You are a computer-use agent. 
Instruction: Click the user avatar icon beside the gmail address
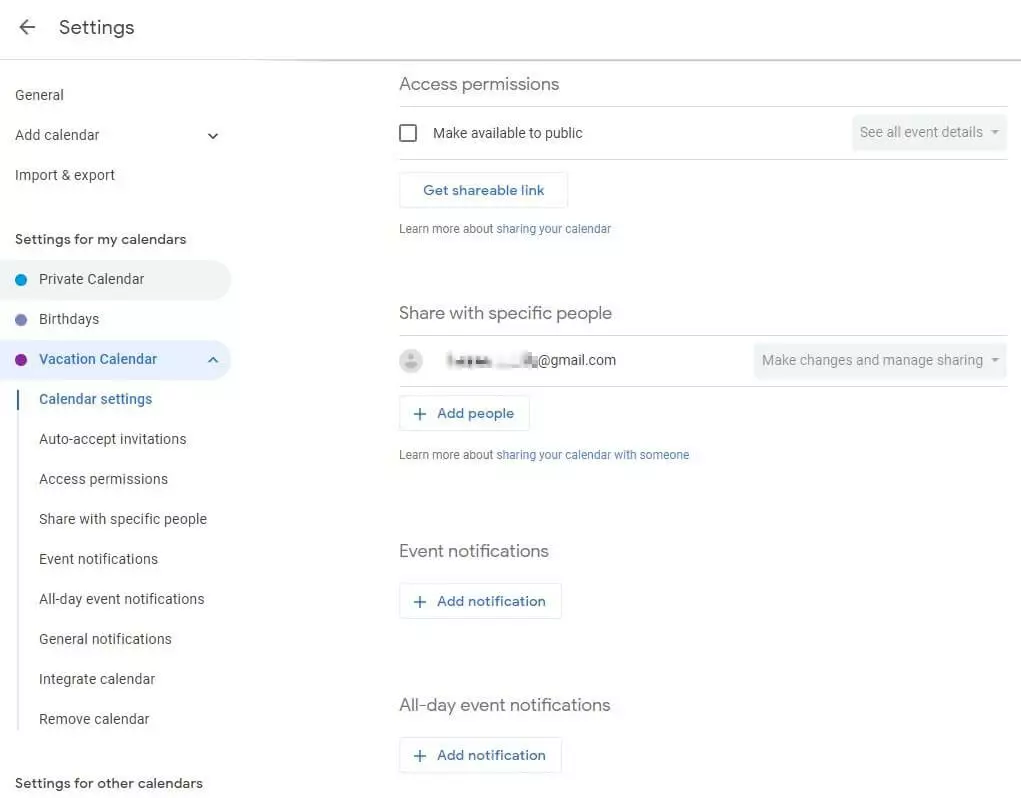[x=411, y=361]
